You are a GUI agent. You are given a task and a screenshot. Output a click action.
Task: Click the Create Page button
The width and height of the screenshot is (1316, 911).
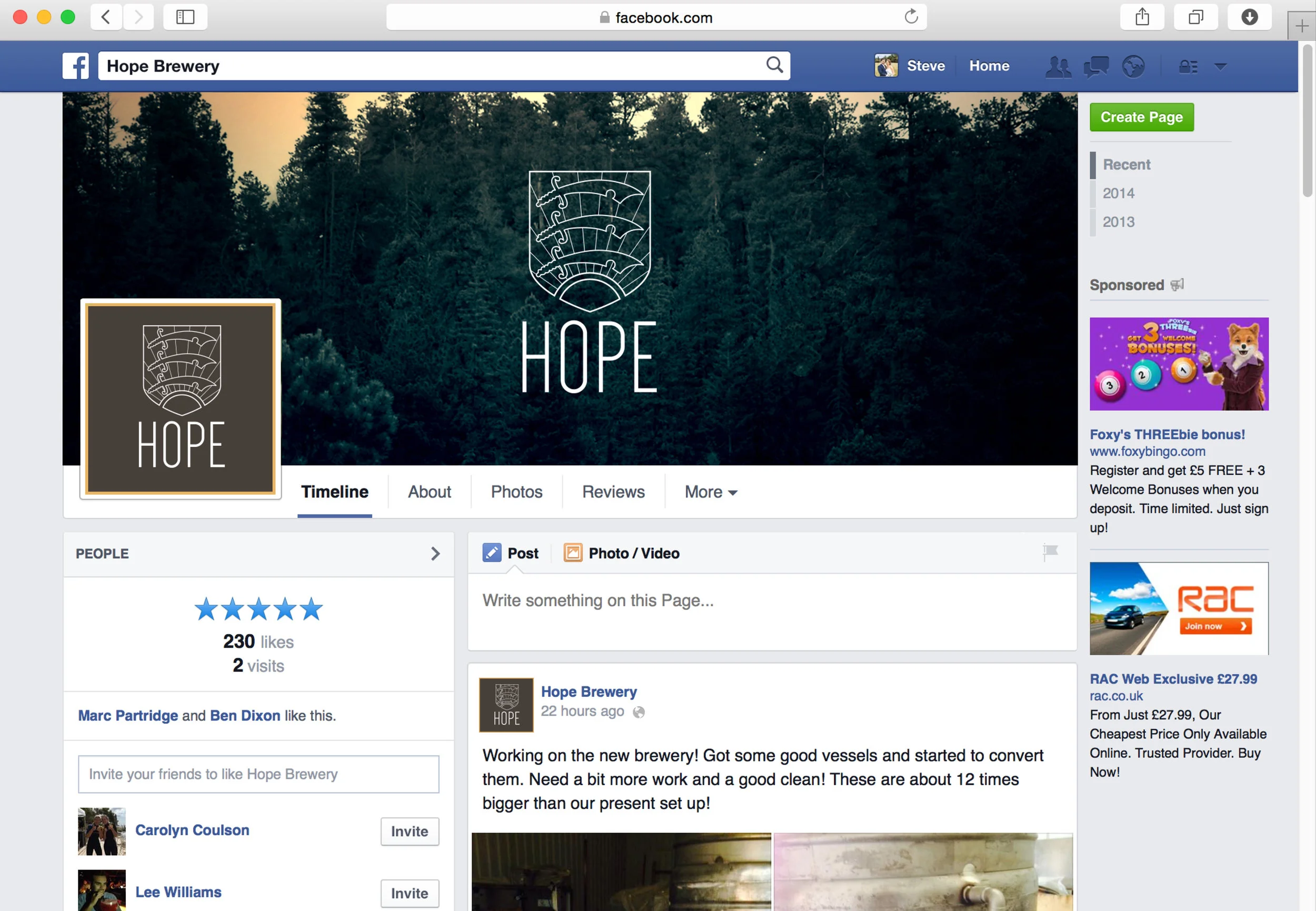[1141, 117]
